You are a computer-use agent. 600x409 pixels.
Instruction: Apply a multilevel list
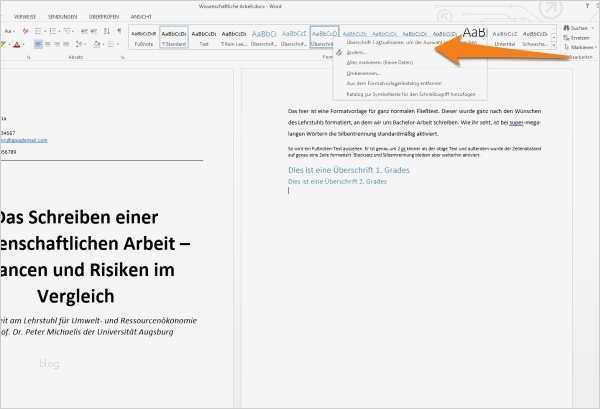tap(67, 31)
